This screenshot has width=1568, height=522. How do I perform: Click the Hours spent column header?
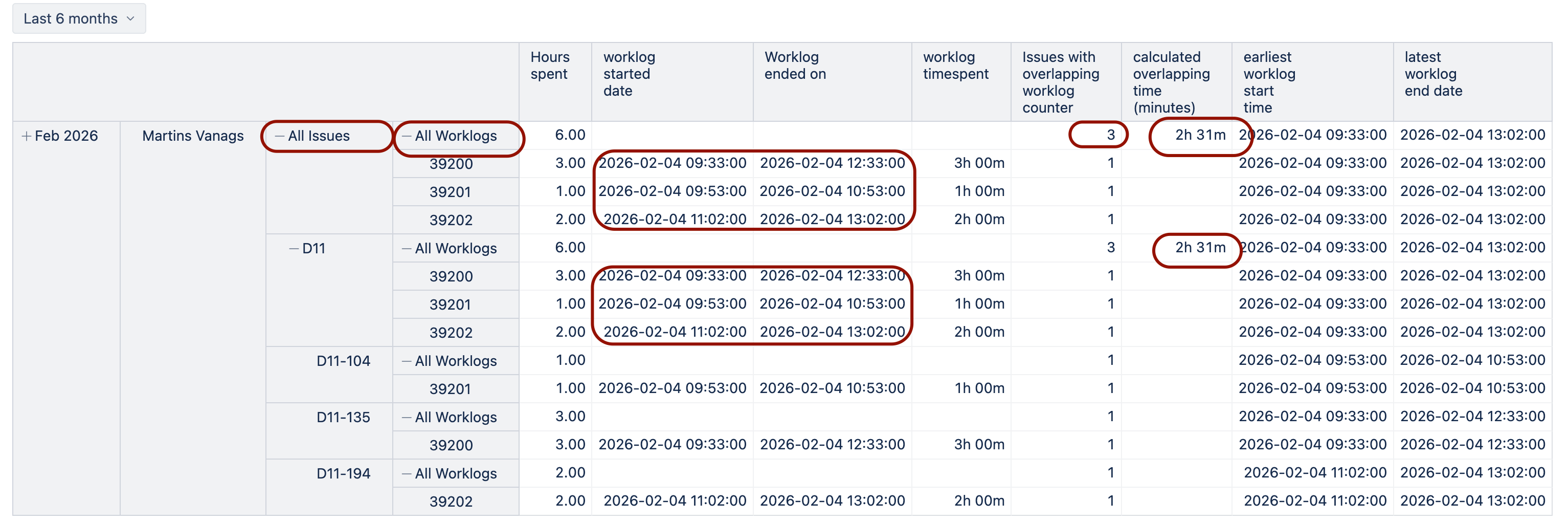point(550,66)
